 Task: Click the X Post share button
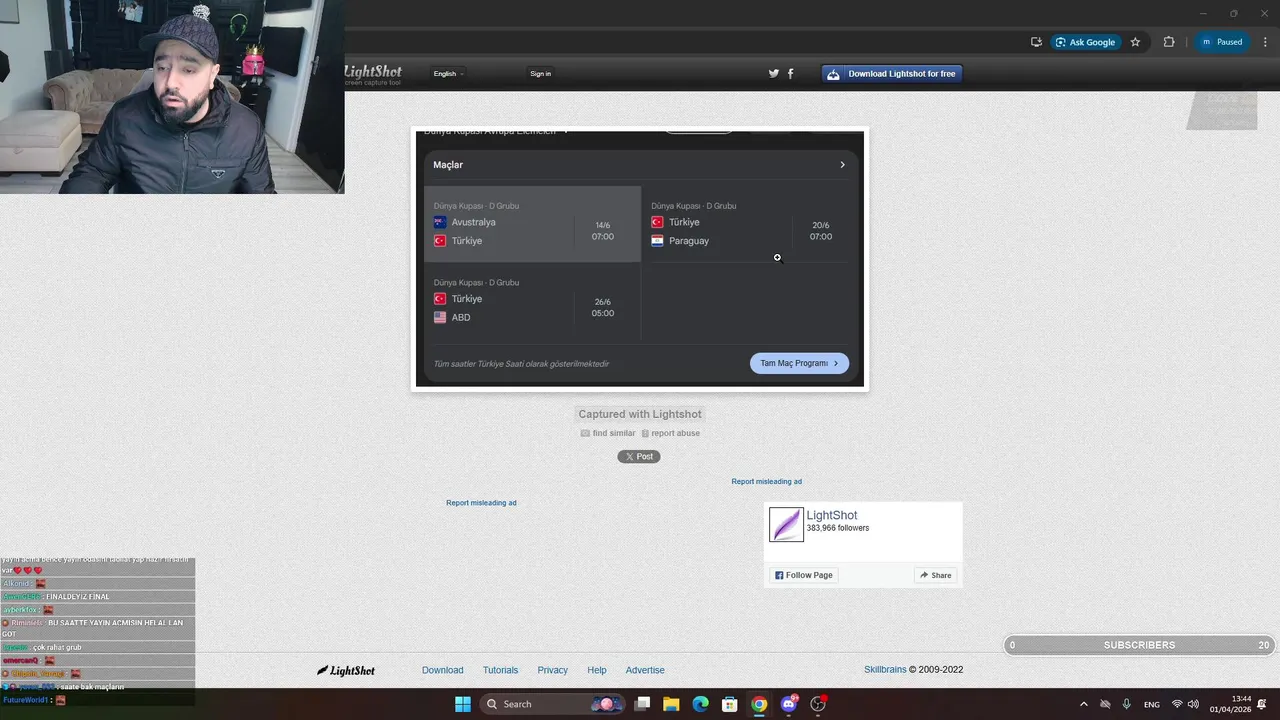click(x=639, y=456)
